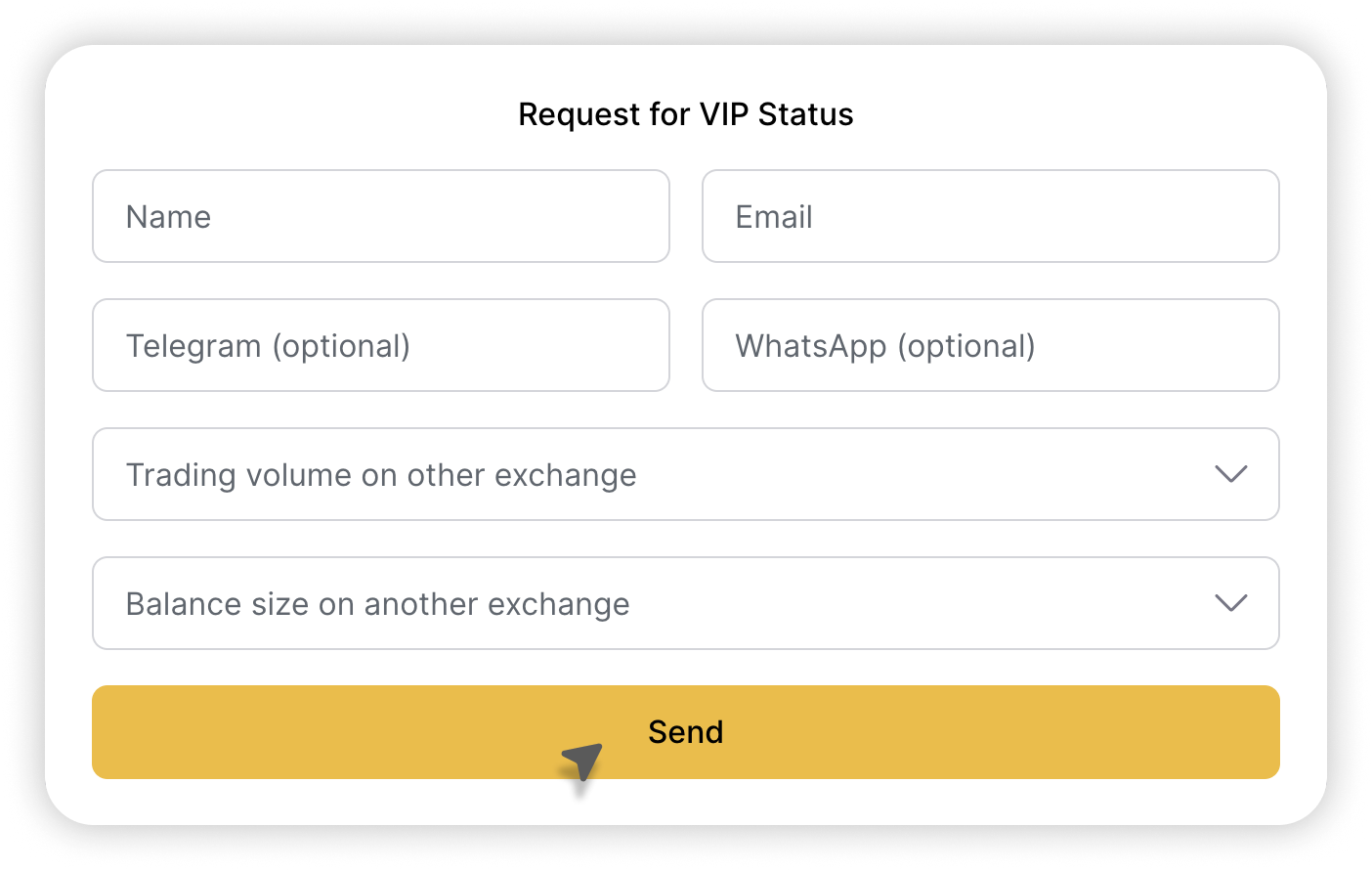The height and width of the screenshot is (870, 1372).
Task: Click the "Trading volume on other exchange" label
Action: (x=381, y=475)
